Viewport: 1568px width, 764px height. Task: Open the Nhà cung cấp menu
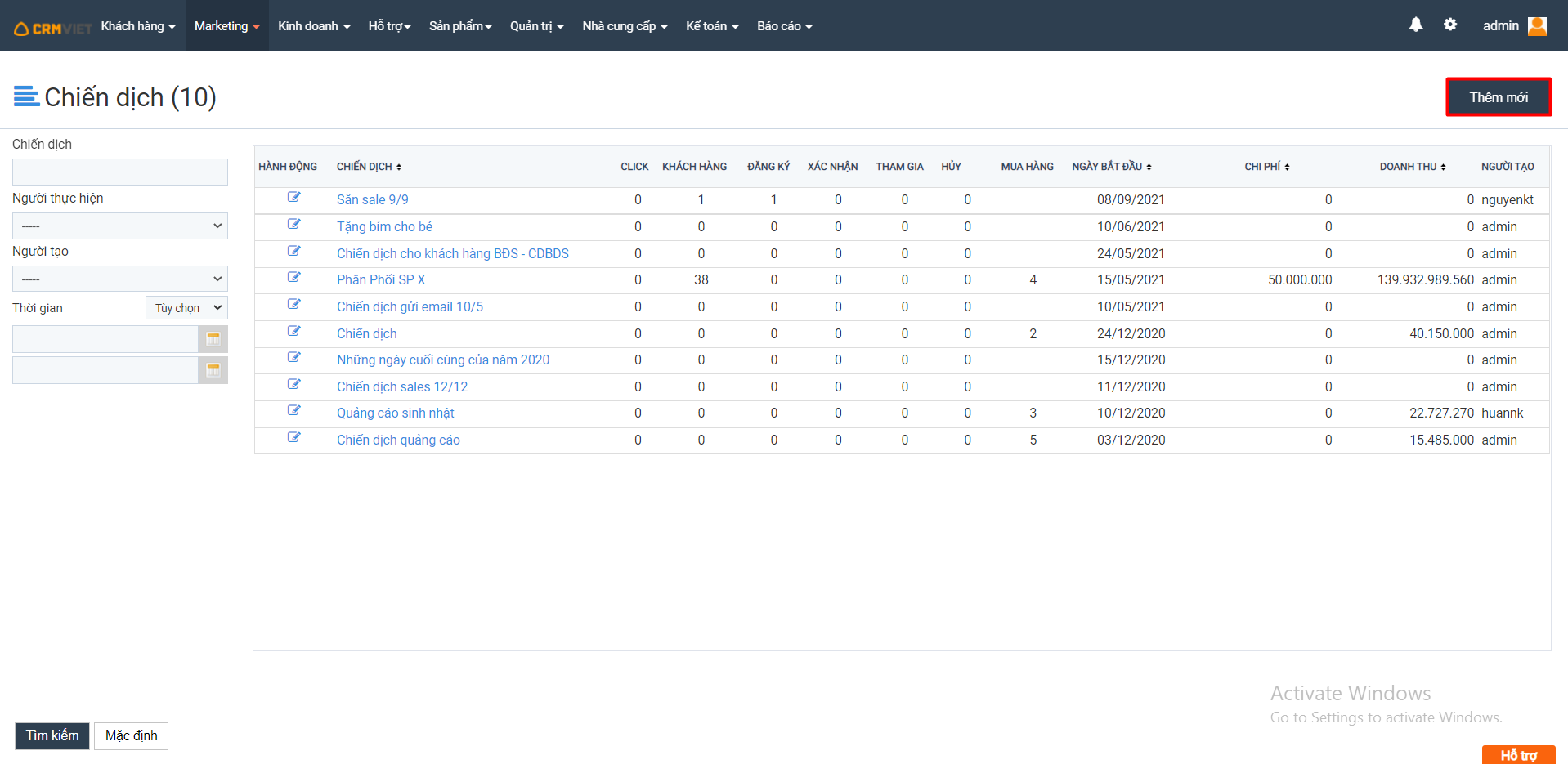pyautogui.click(x=625, y=26)
